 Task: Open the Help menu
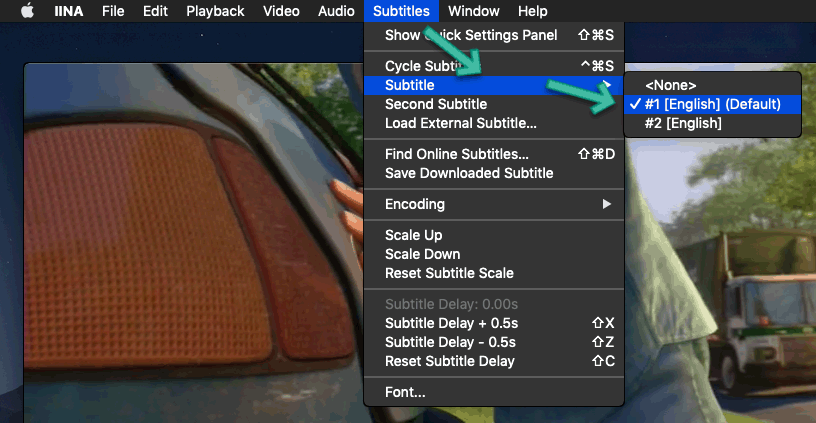click(x=532, y=11)
